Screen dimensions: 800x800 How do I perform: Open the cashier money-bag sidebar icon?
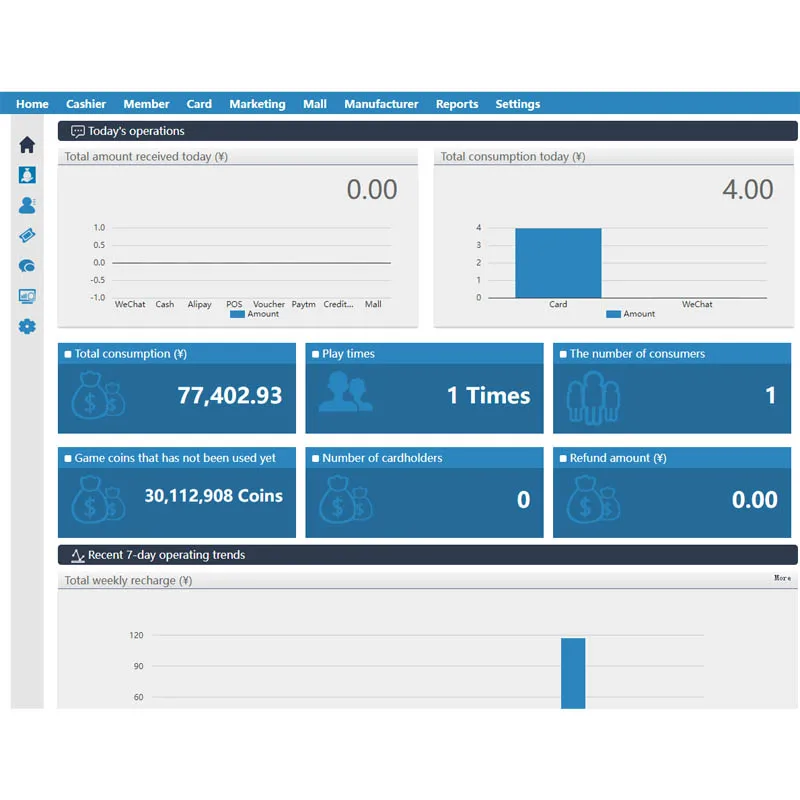click(x=27, y=175)
